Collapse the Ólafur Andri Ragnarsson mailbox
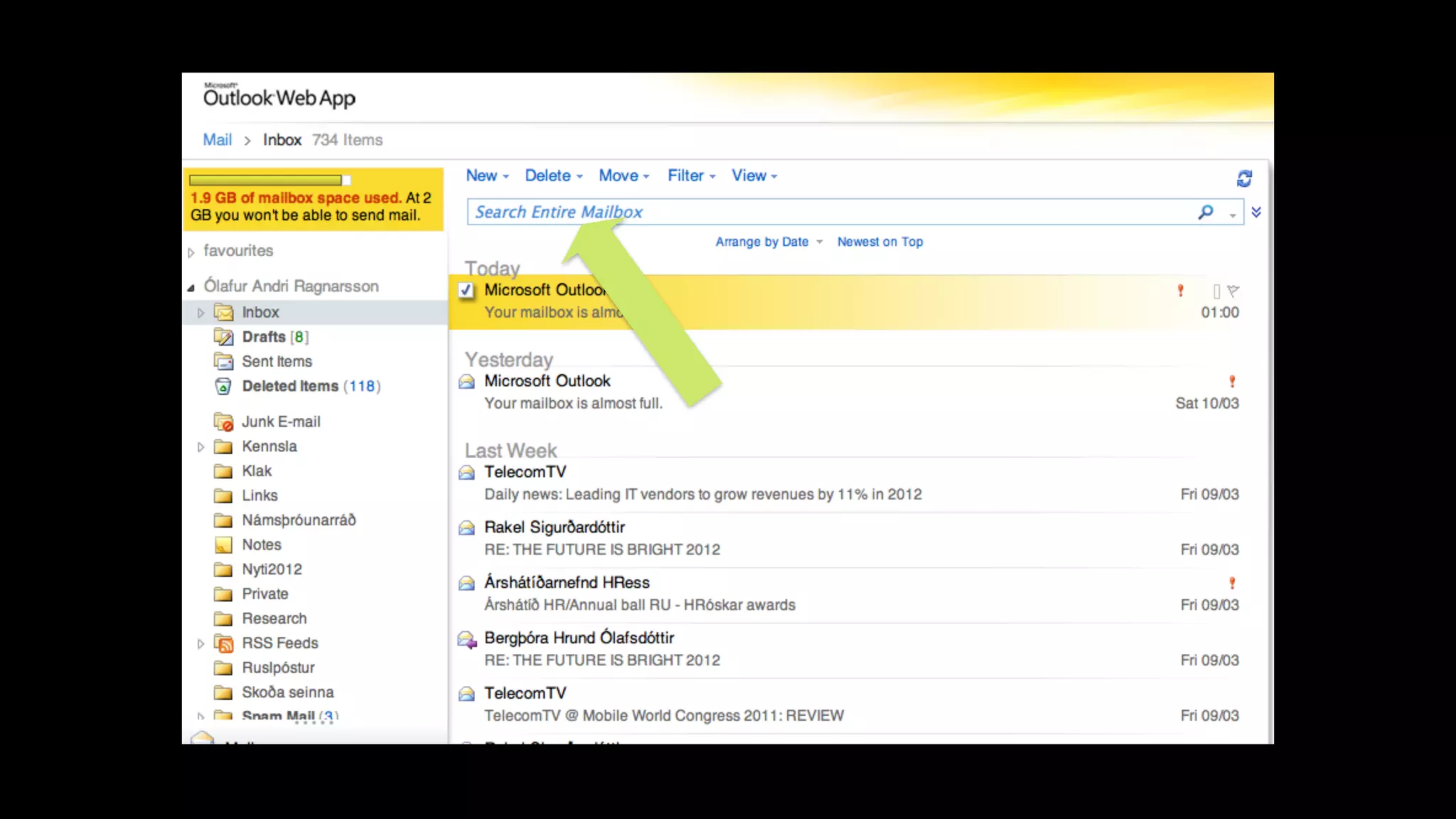1456x819 pixels. (191, 288)
